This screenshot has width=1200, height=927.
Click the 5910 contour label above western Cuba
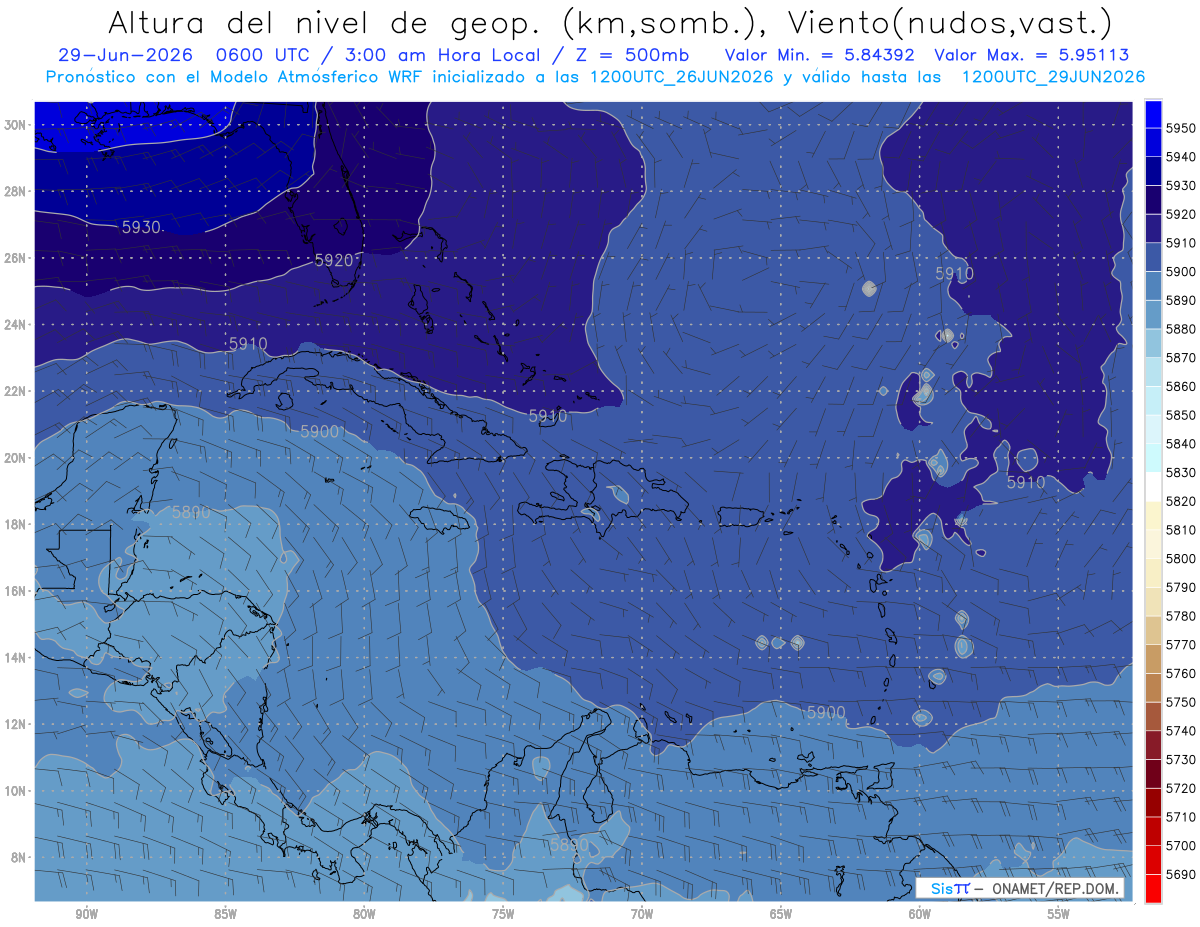pos(248,344)
